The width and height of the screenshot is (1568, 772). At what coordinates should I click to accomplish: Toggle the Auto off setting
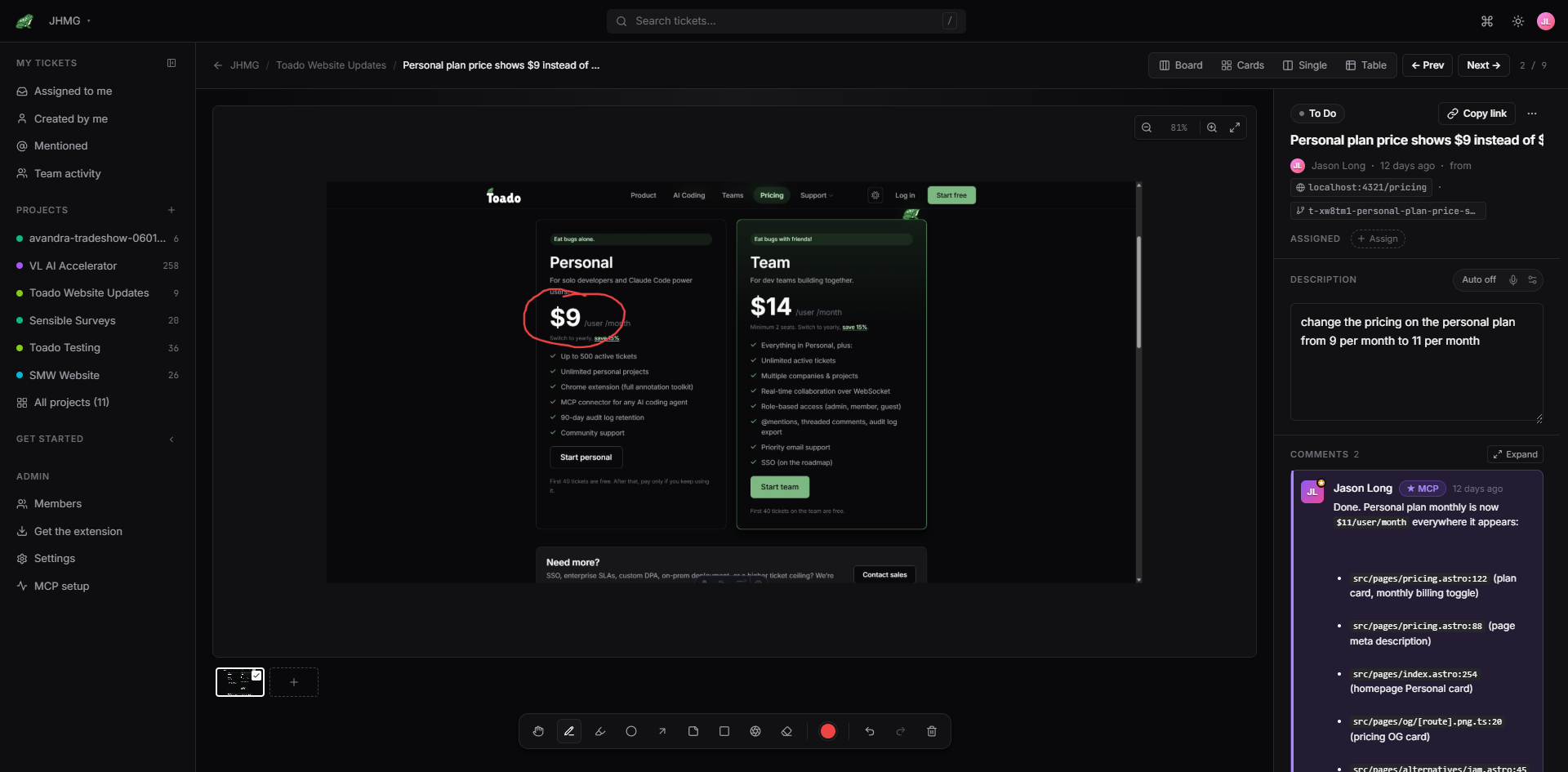click(x=1479, y=280)
